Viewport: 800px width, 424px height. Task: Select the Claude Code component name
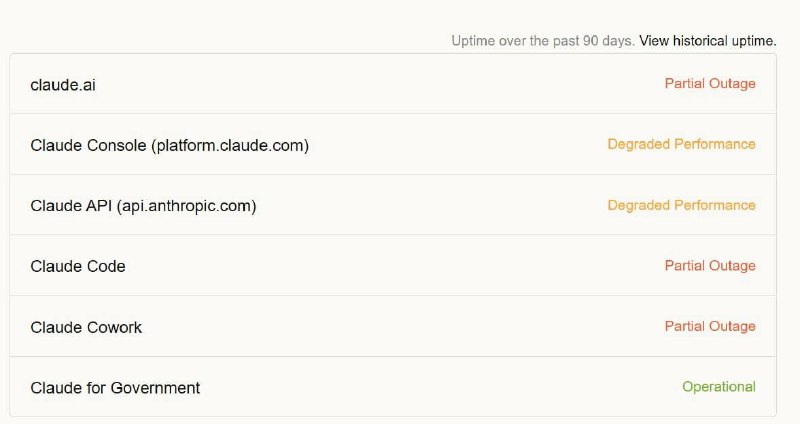point(78,266)
